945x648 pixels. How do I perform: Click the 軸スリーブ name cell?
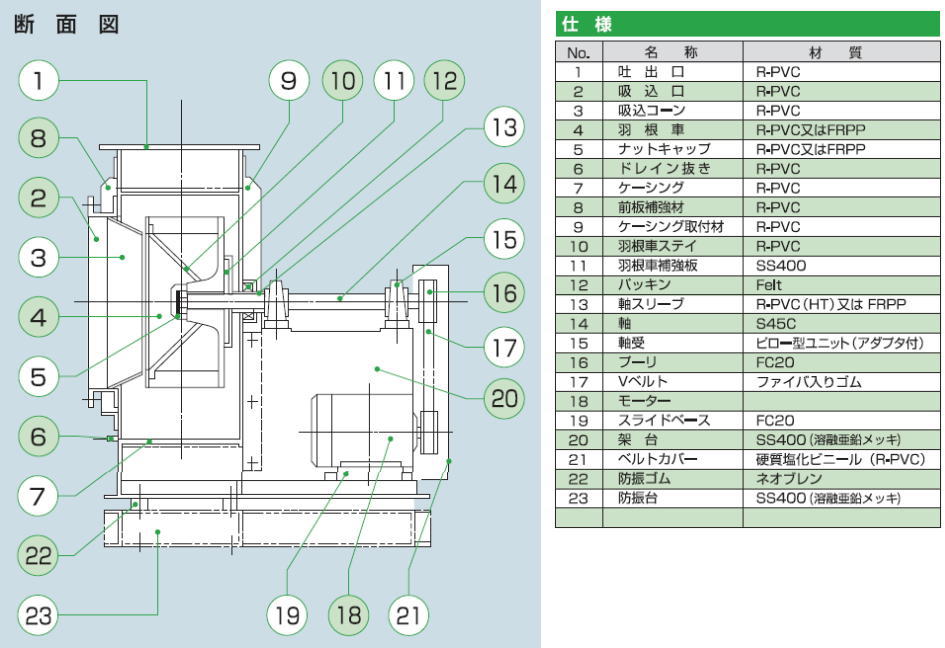click(x=673, y=304)
